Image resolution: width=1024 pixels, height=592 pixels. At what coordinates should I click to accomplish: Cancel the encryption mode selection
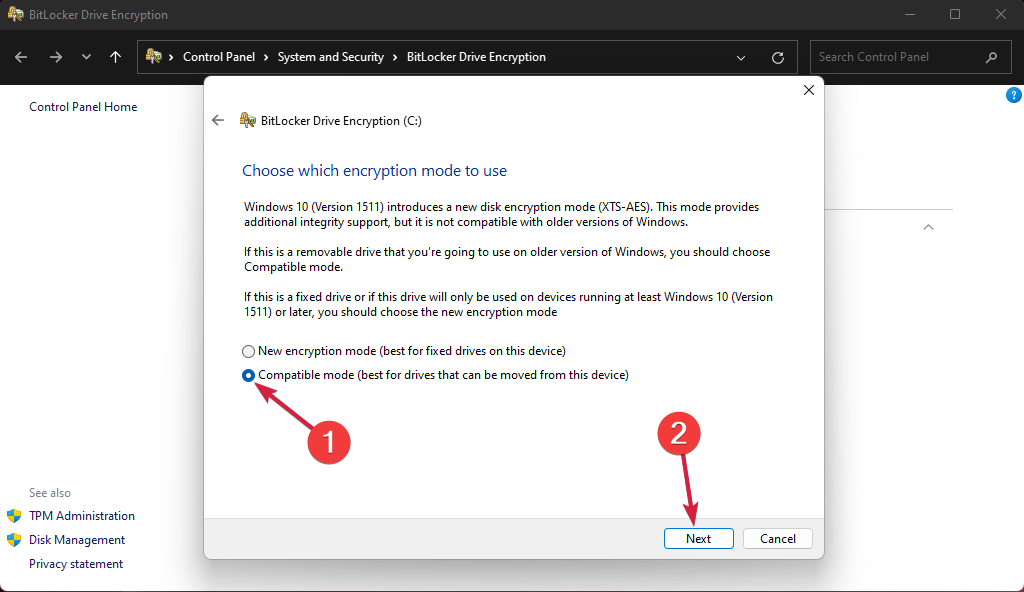pos(777,538)
